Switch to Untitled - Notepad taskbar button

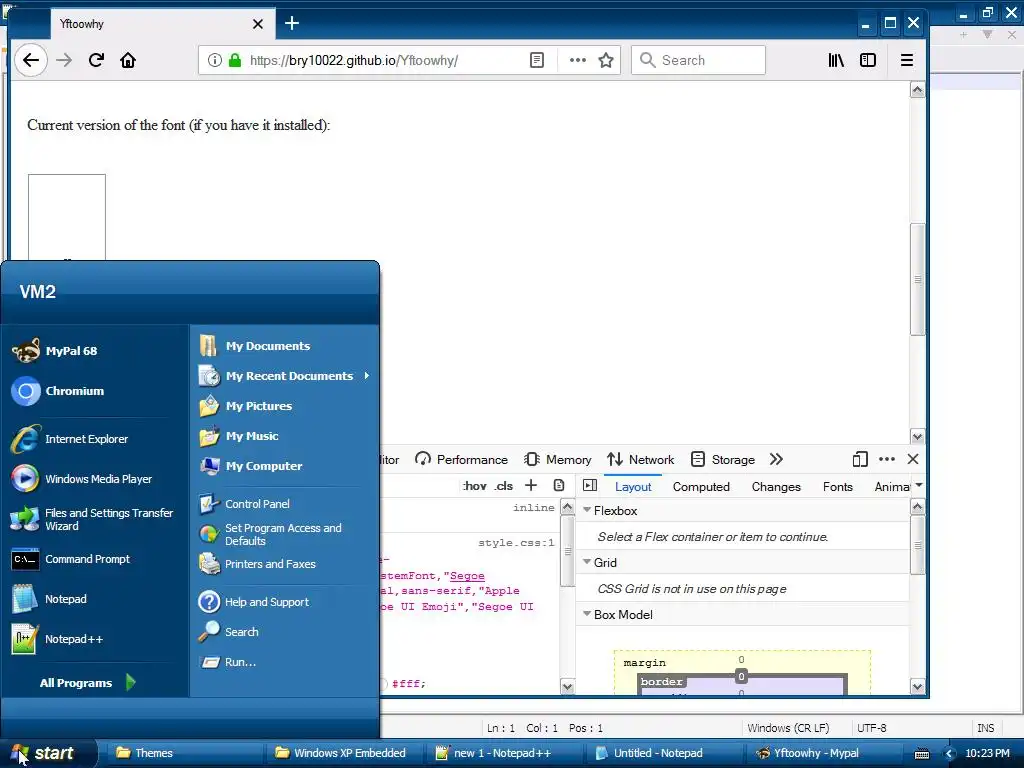tap(665, 753)
